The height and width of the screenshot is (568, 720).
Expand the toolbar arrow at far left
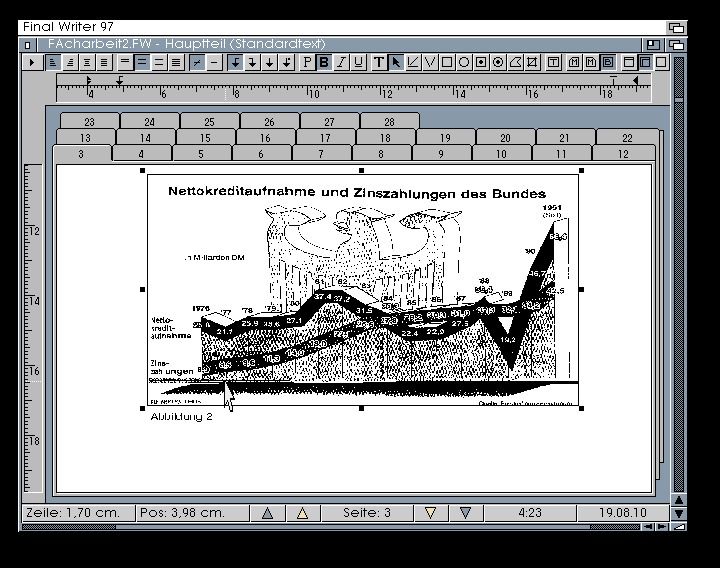(31, 62)
